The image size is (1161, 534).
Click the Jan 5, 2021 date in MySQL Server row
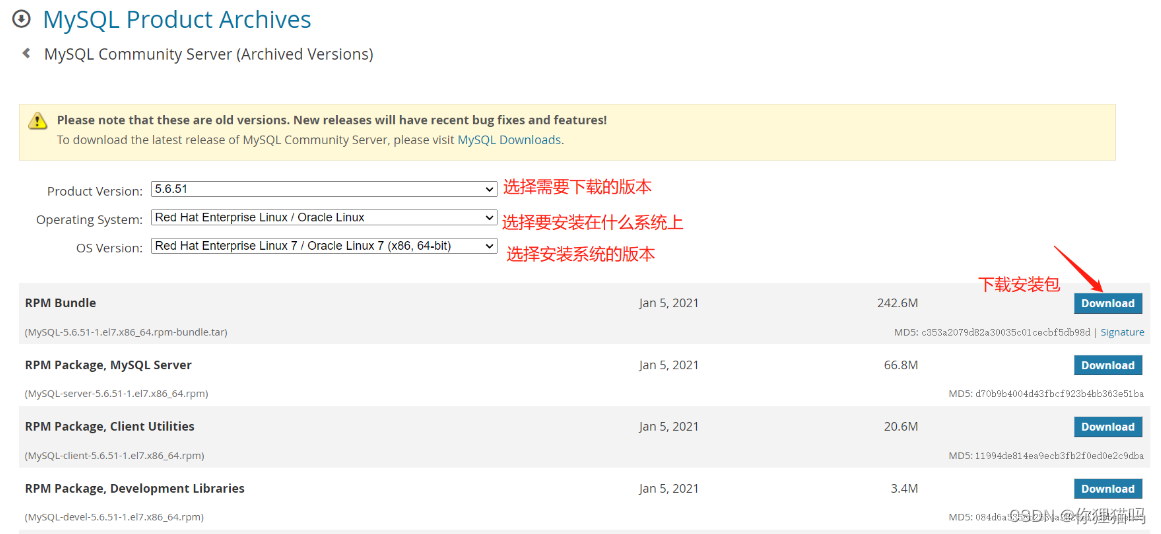pyautogui.click(x=669, y=365)
